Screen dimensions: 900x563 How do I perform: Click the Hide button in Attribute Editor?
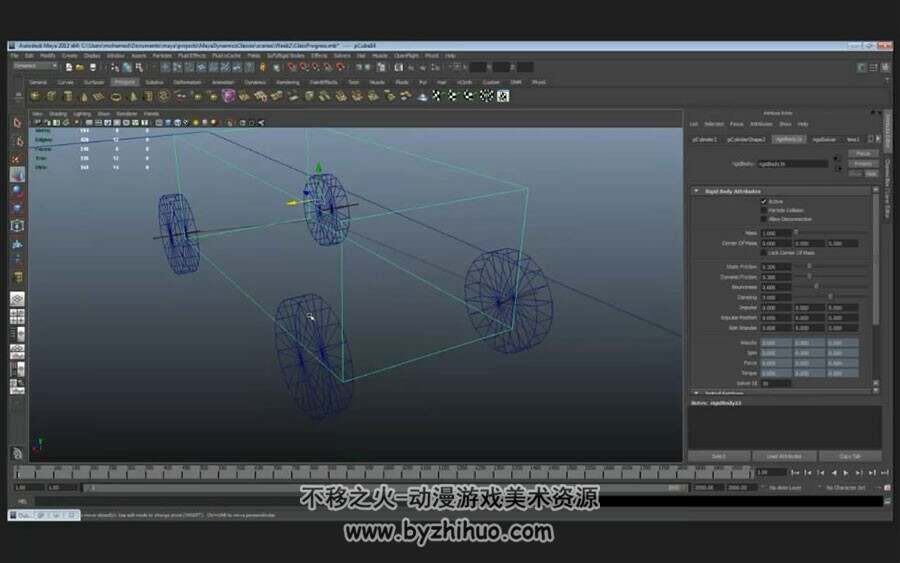click(x=871, y=173)
